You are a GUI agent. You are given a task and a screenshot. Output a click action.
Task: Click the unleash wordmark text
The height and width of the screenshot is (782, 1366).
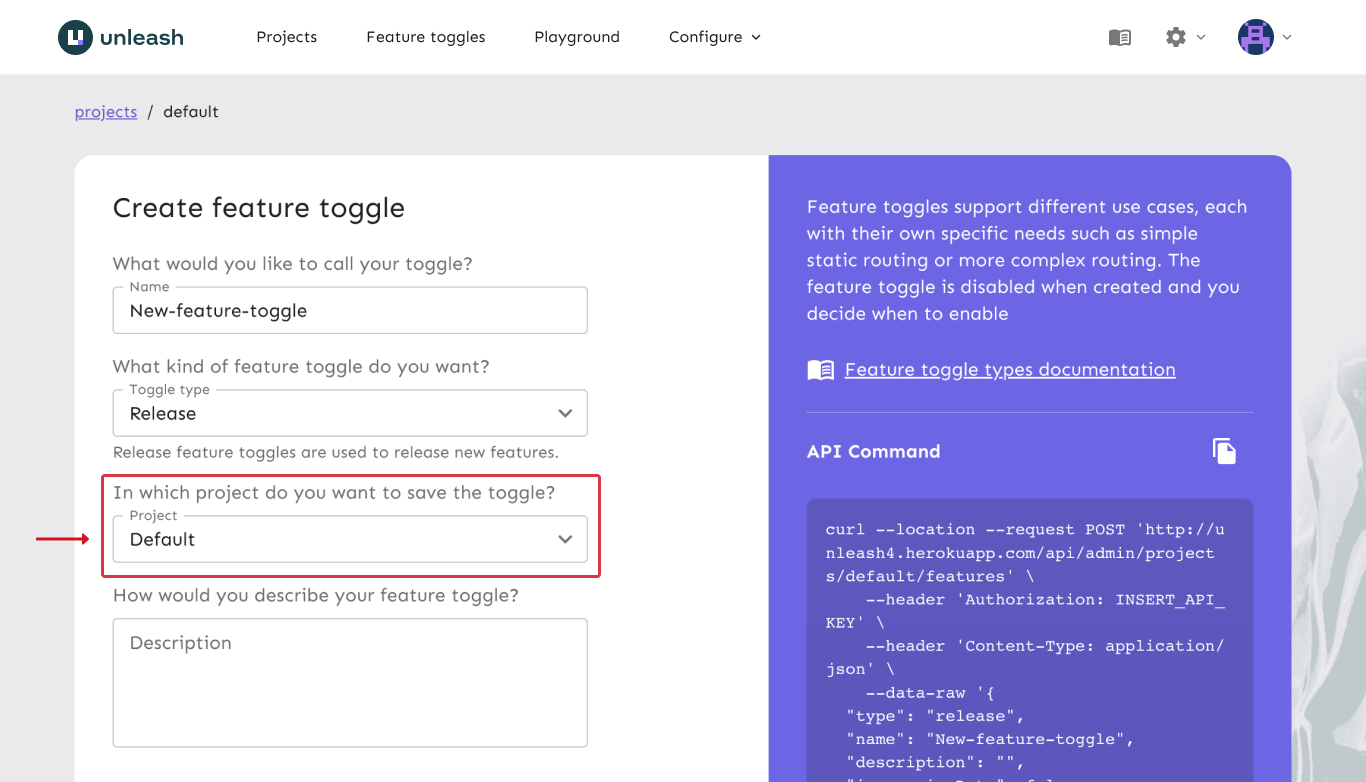click(142, 38)
